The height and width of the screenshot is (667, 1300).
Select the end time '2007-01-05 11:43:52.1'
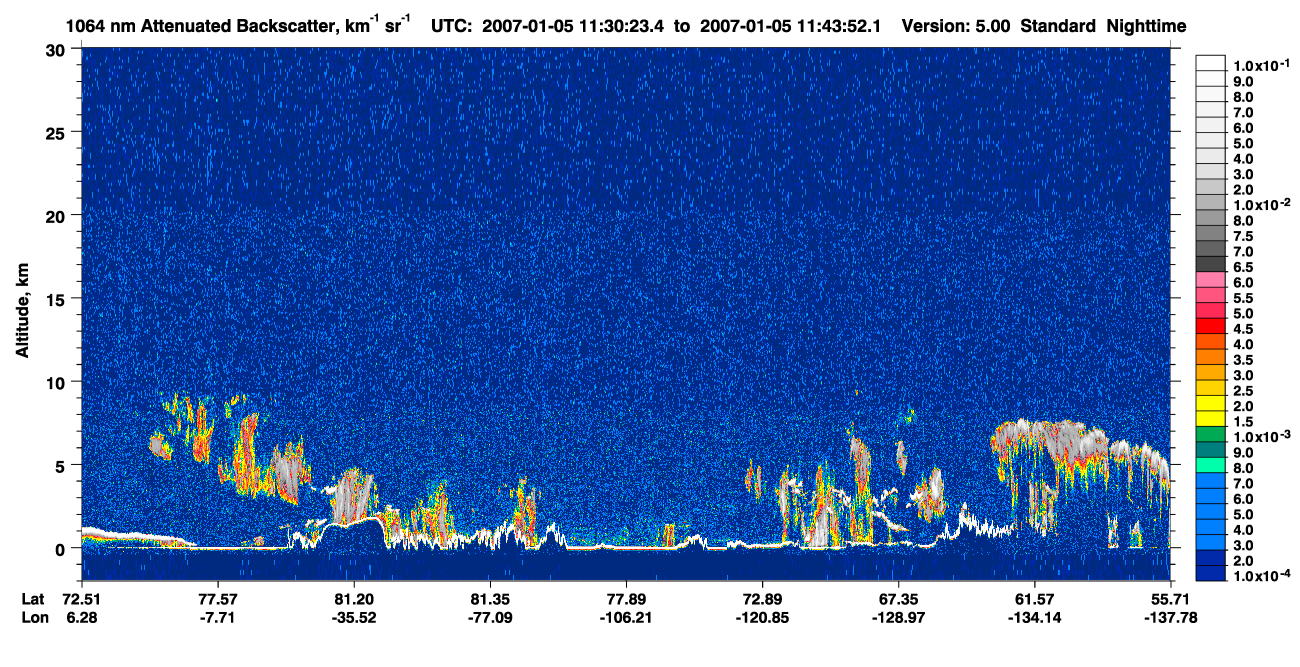793,26
